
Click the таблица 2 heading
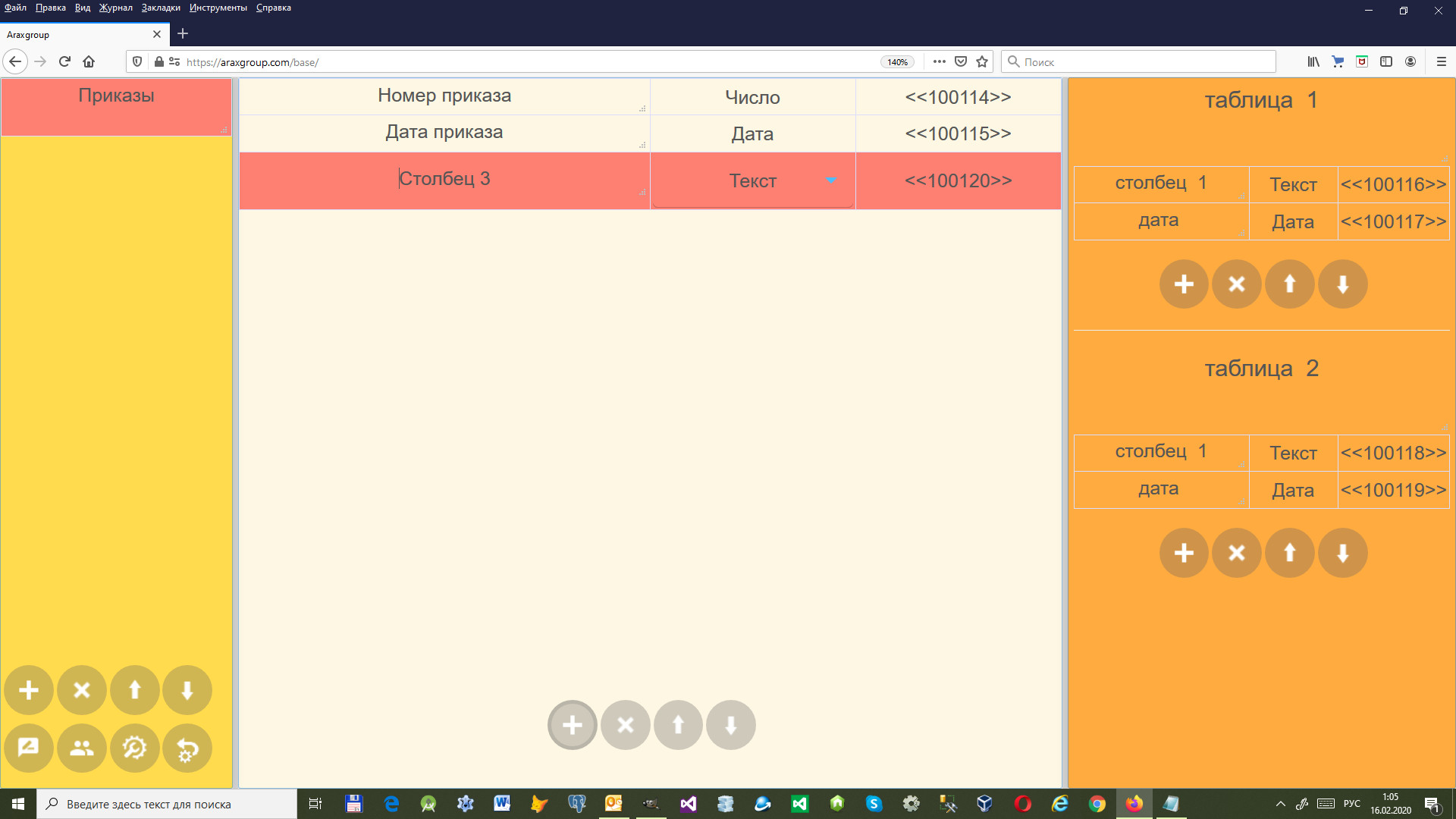point(1261,369)
